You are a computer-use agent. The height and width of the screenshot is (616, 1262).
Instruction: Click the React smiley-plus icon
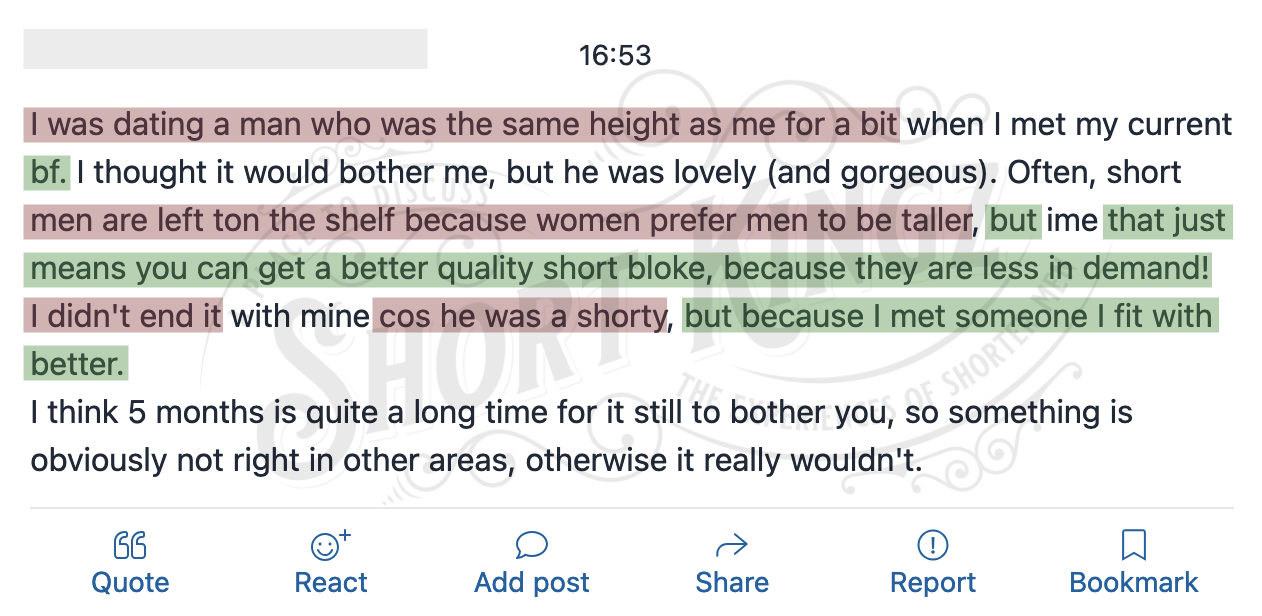[331, 545]
